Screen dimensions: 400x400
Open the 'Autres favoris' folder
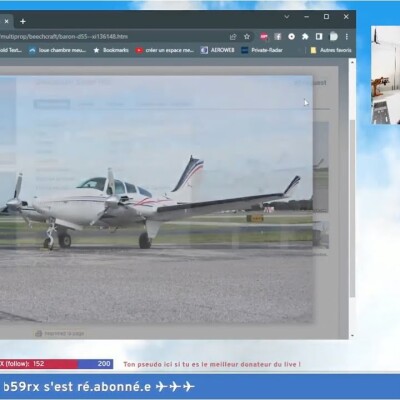pyautogui.click(x=331, y=50)
